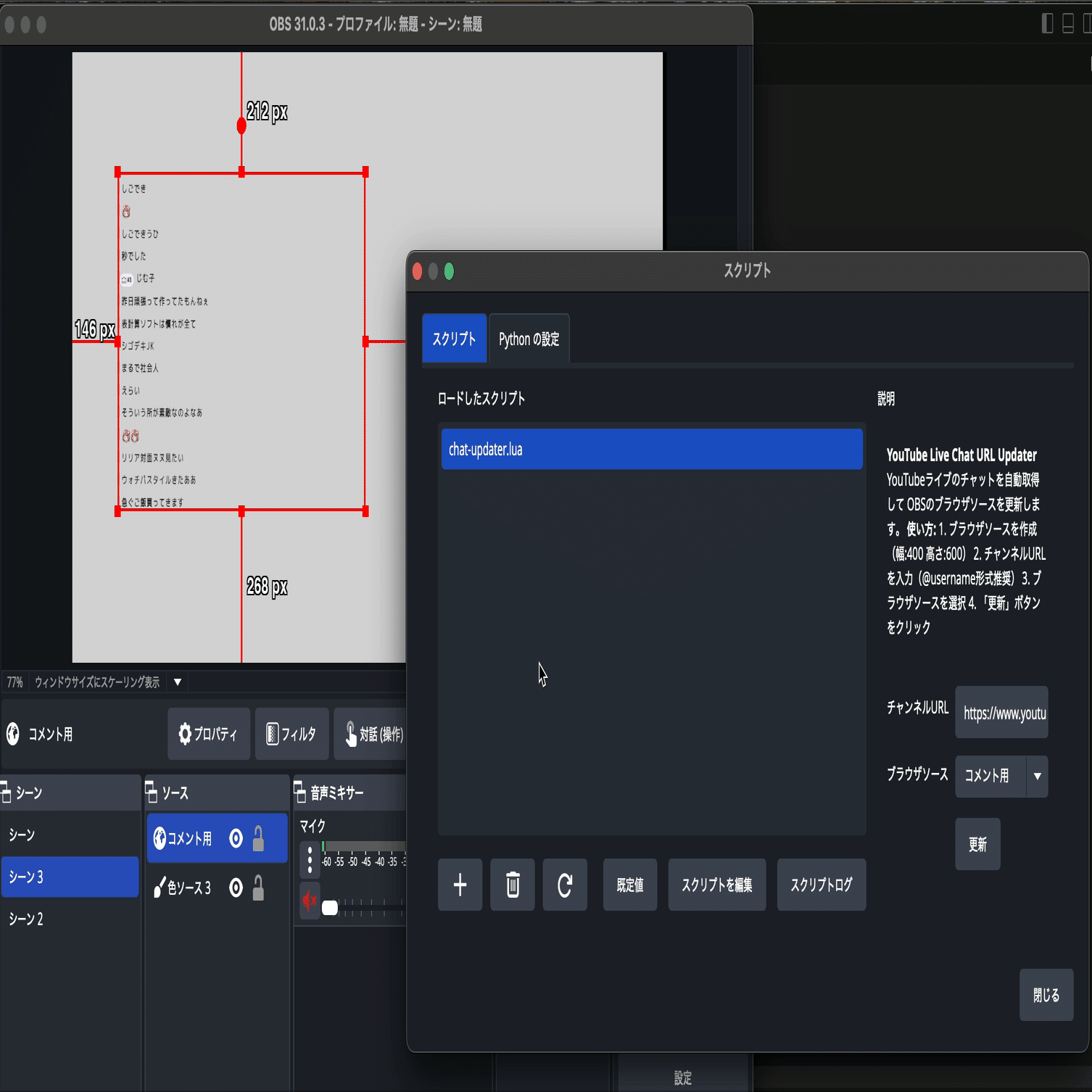The height and width of the screenshot is (1092, 1092).
Task: Open the スクリプトログ script log
Action: tap(822, 885)
